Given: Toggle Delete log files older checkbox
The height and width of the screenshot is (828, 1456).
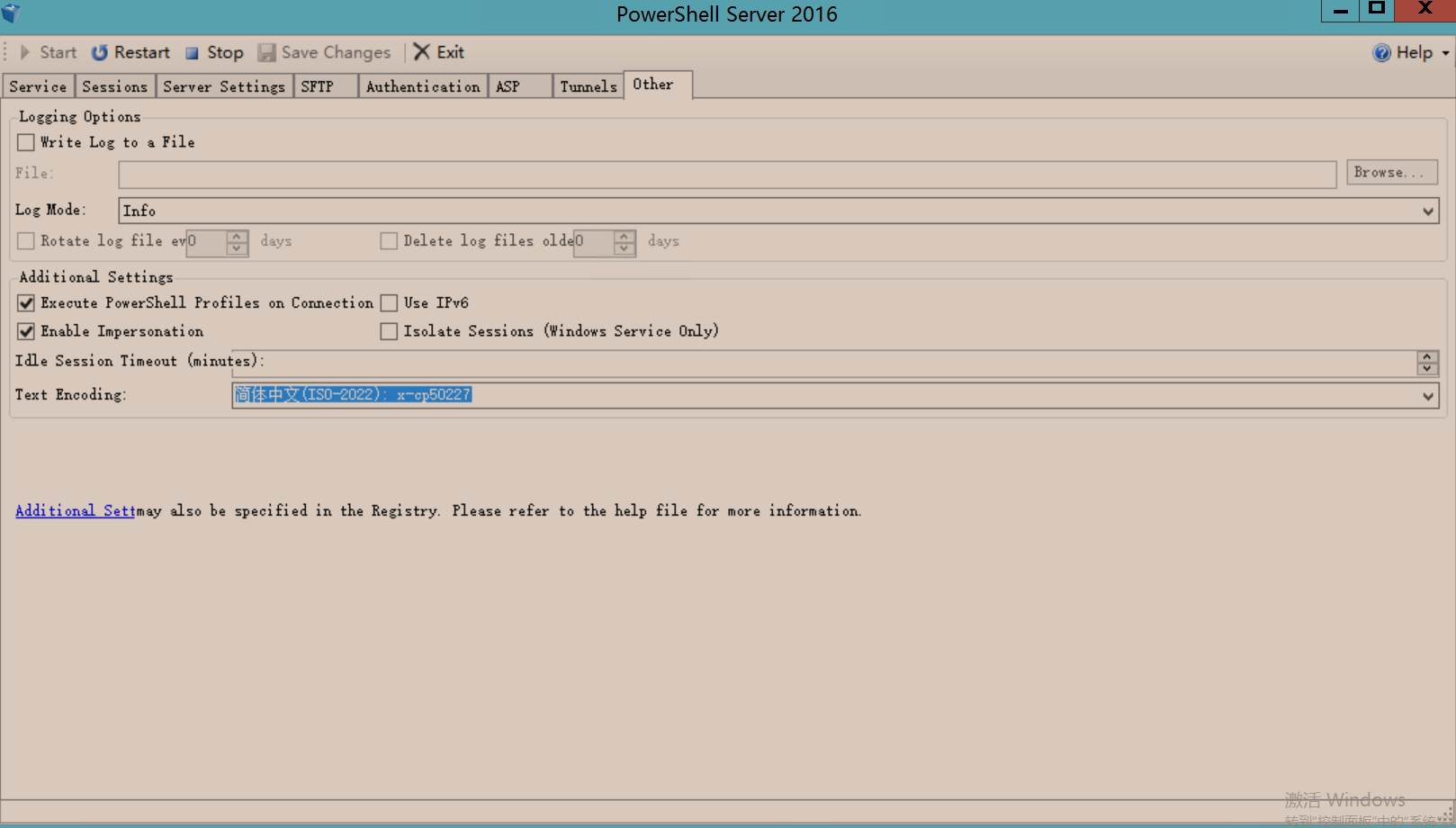Looking at the screenshot, I should [x=389, y=241].
